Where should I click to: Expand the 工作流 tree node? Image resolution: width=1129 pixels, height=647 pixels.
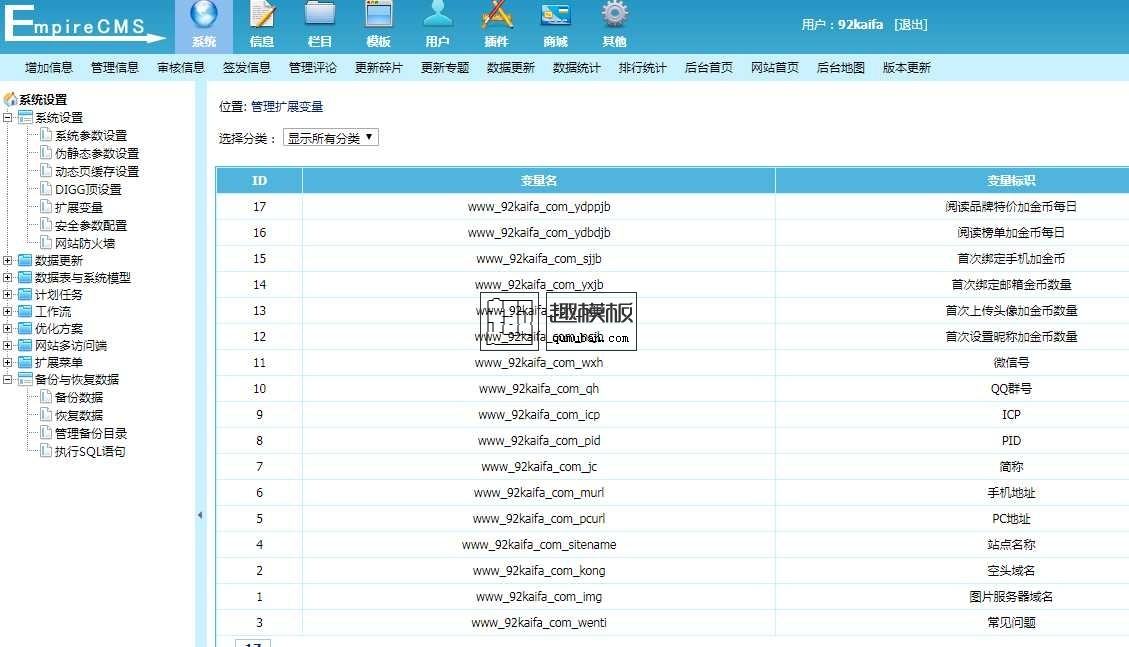point(7,311)
